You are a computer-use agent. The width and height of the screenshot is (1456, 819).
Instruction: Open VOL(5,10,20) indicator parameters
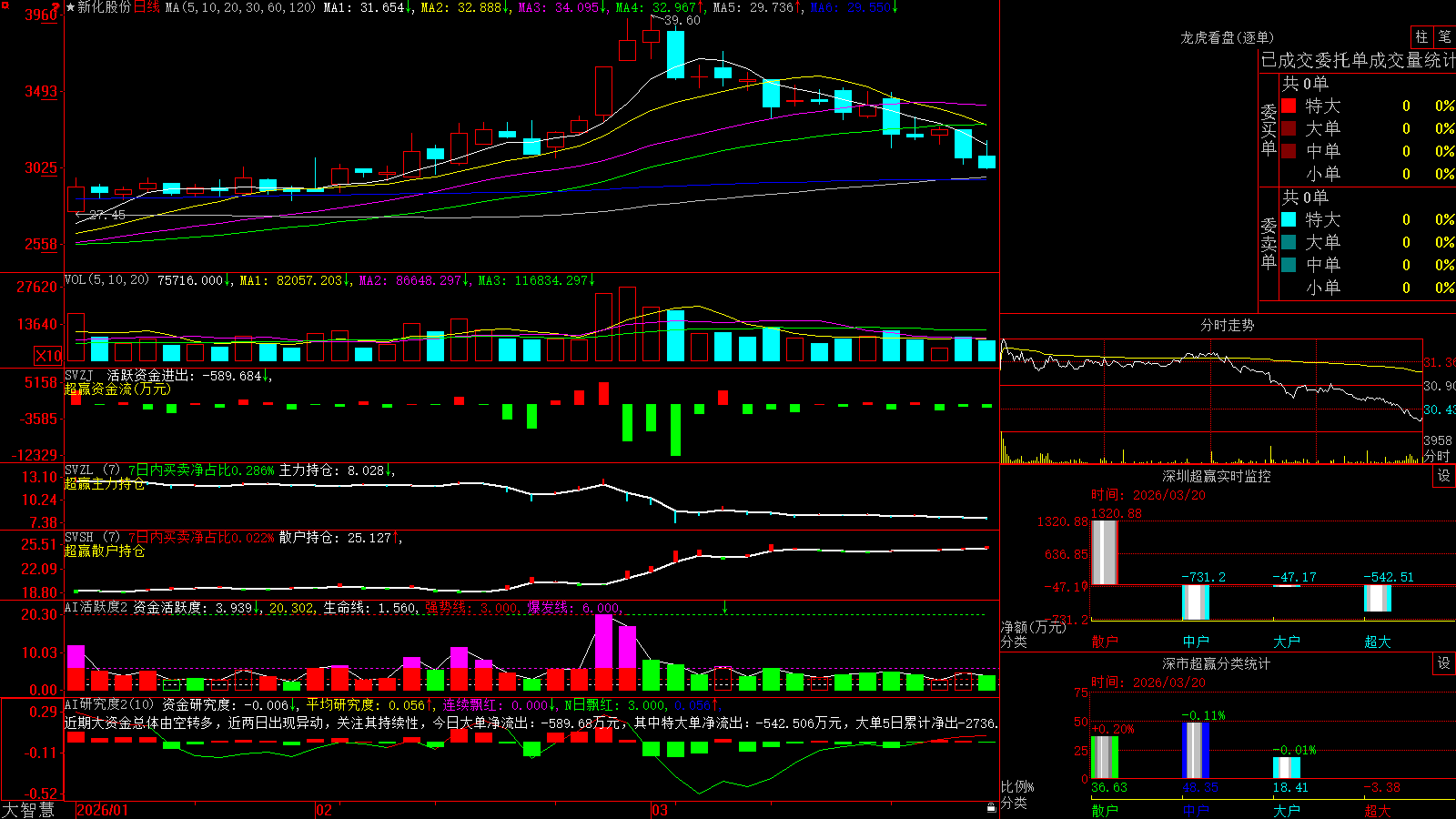coord(107,280)
